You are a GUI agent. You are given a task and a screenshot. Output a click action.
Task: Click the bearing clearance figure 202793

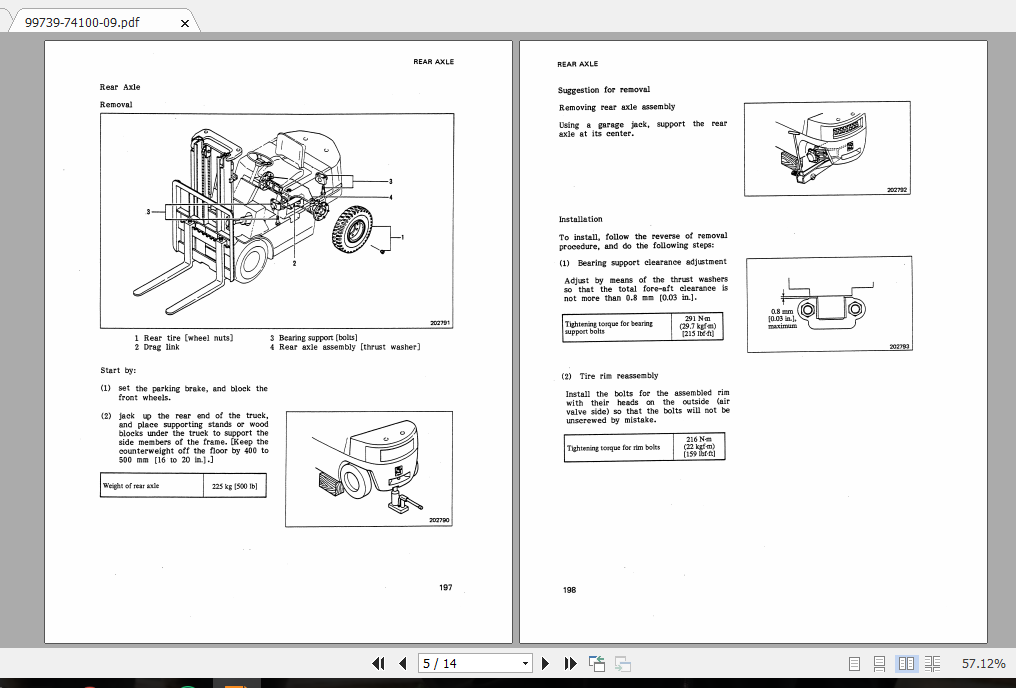[829, 304]
